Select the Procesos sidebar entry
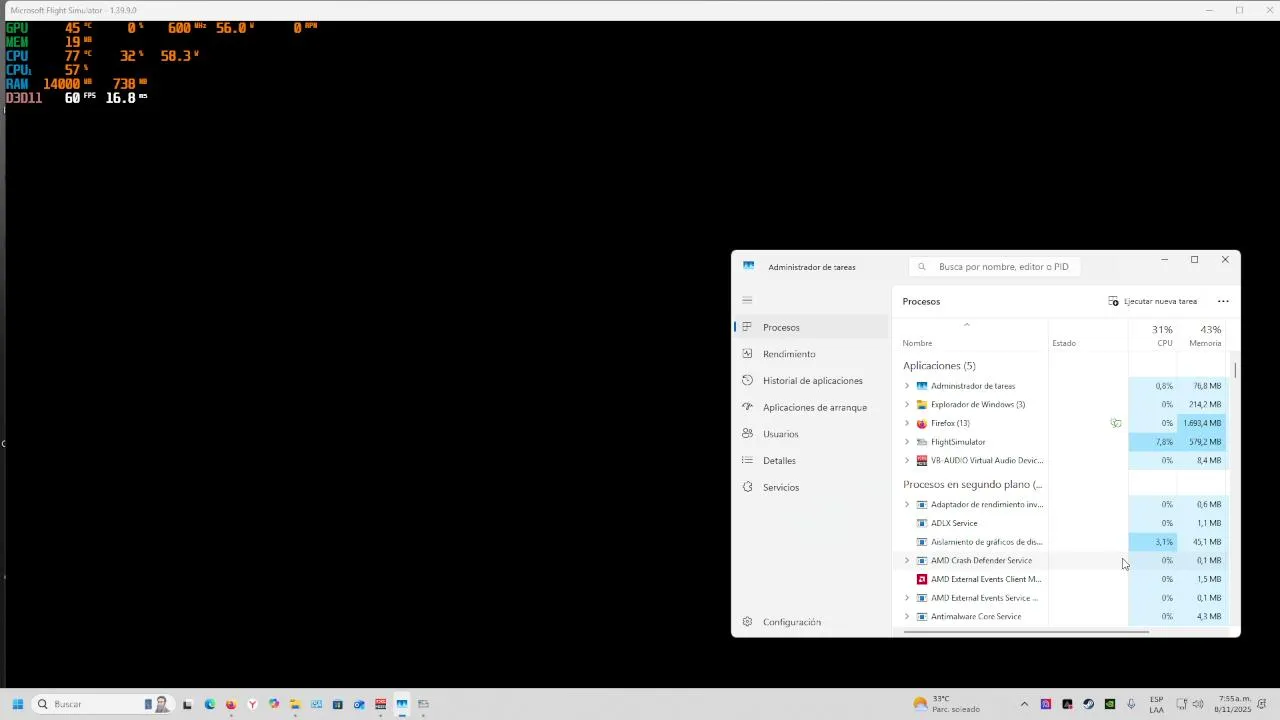1280x720 pixels. (811, 327)
